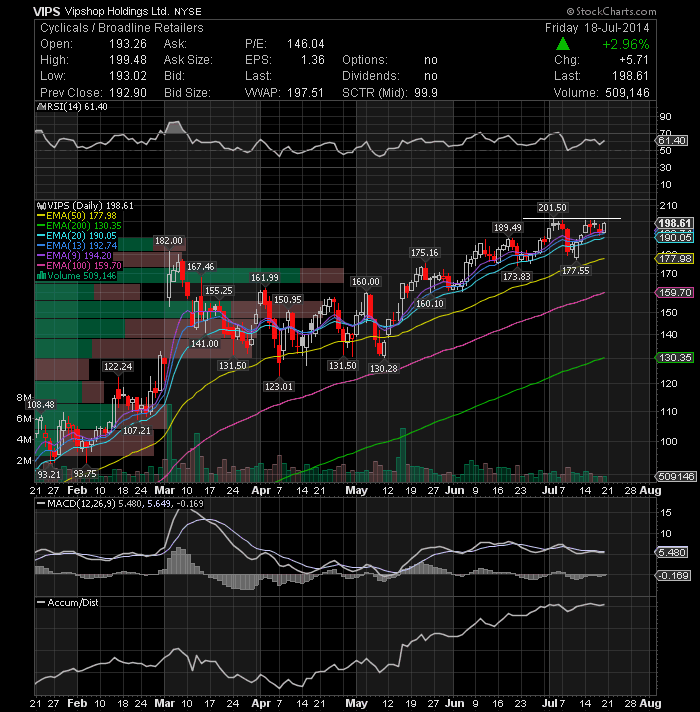Click Cyclicals / Broadline Retailers sector text
The image size is (700, 712).
tap(122, 28)
